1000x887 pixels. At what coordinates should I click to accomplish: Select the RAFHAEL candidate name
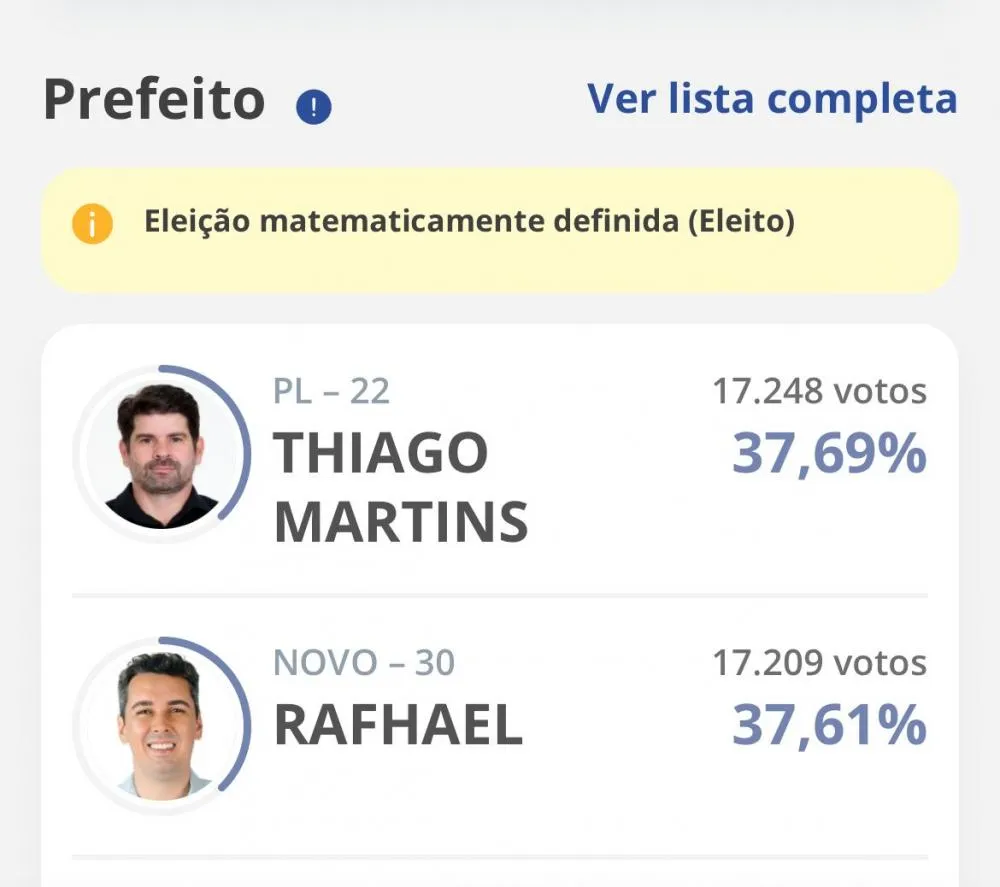[x=399, y=725]
